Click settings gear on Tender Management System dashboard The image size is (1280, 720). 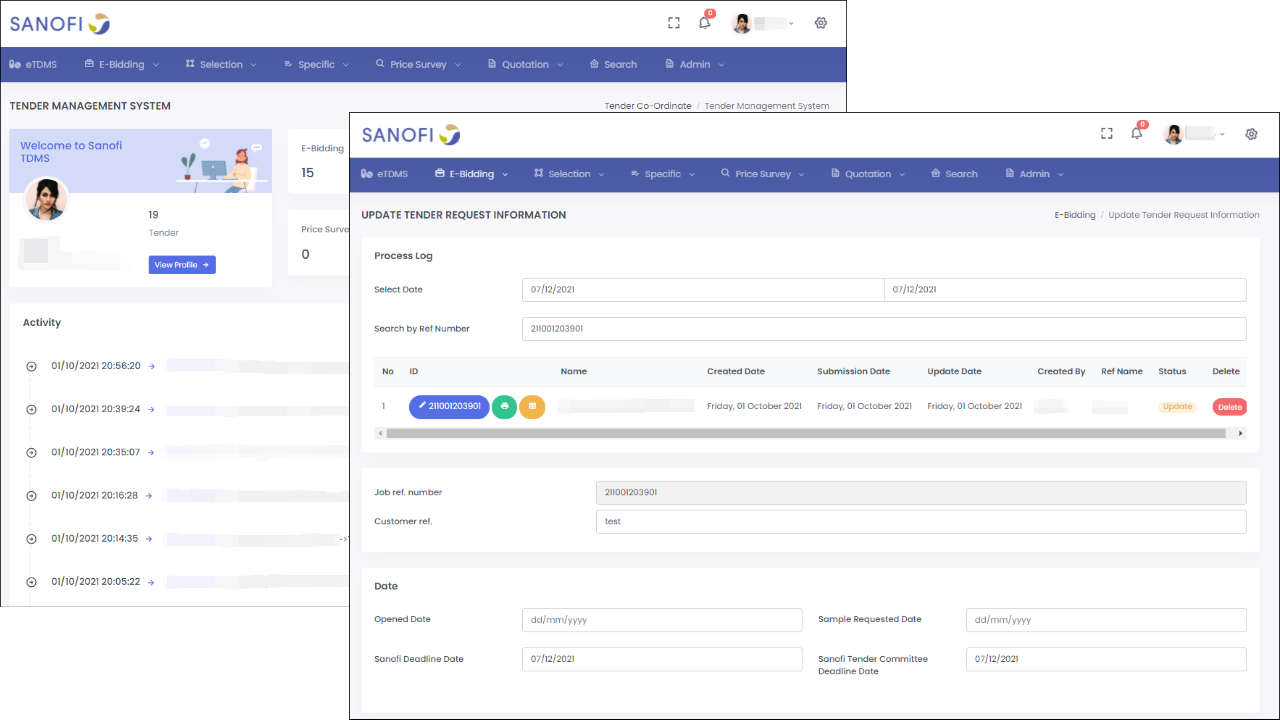click(821, 23)
